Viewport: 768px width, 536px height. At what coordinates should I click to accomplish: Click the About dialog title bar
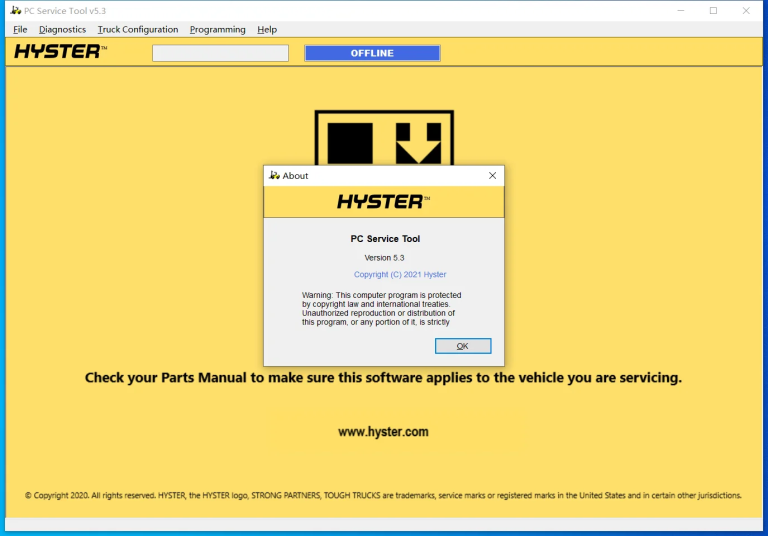coord(380,176)
